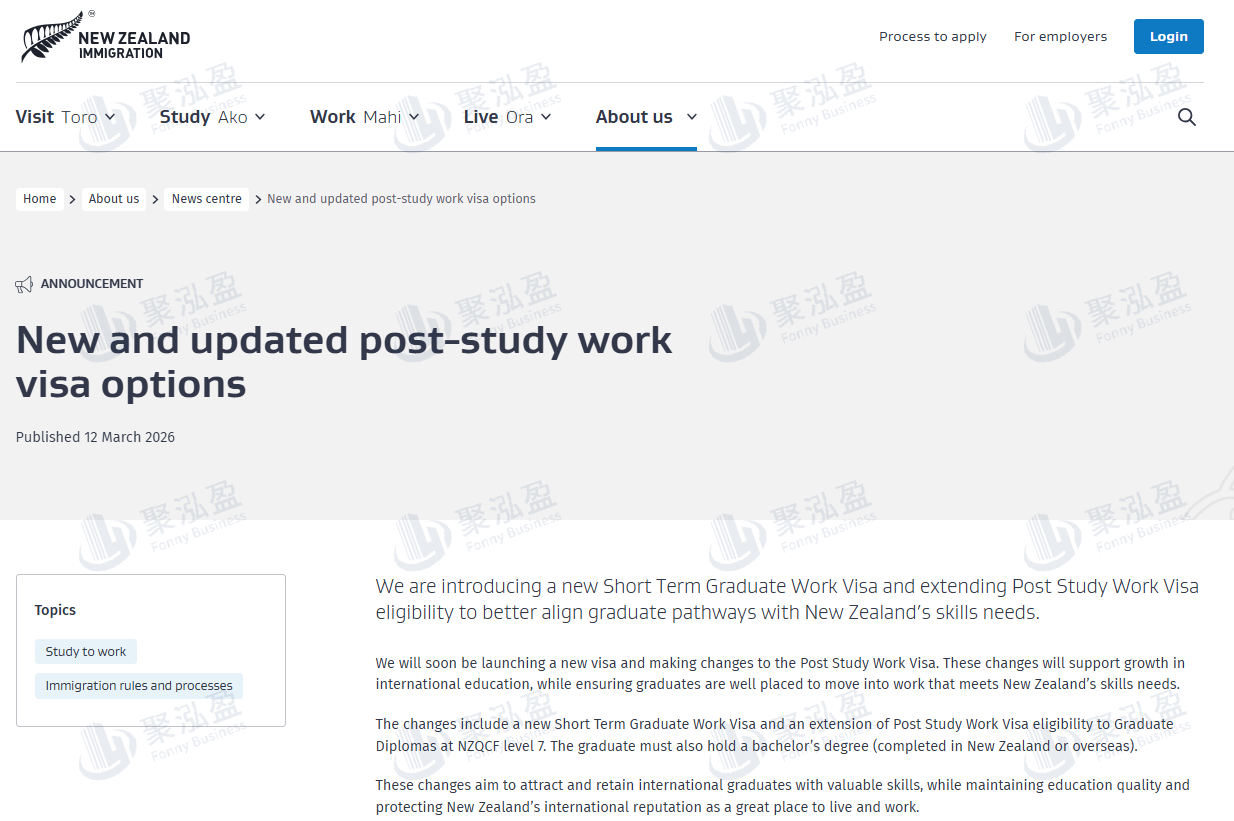
Task: Open the Immigration rules and processes topic
Action: [x=139, y=686]
